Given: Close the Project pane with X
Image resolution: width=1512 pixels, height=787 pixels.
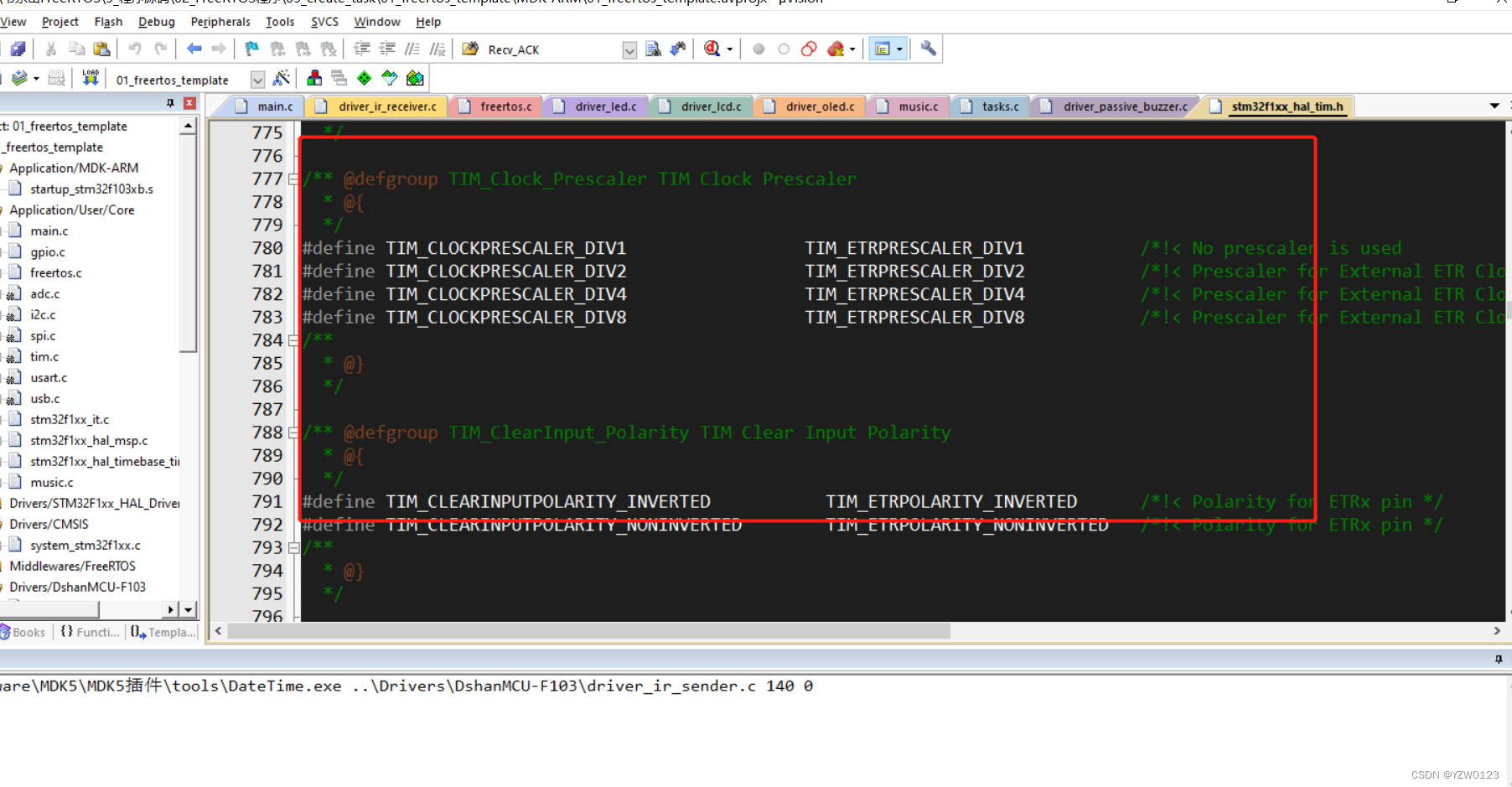Looking at the screenshot, I should coord(190,103).
